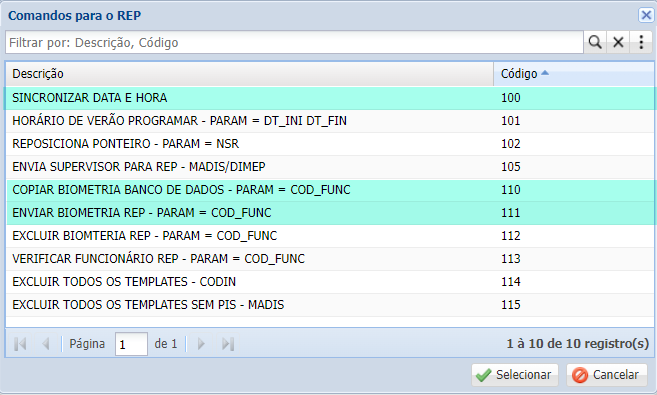Open the three-dot filter options menu
The width and height of the screenshot is (657, 395).
pos(641,42)
